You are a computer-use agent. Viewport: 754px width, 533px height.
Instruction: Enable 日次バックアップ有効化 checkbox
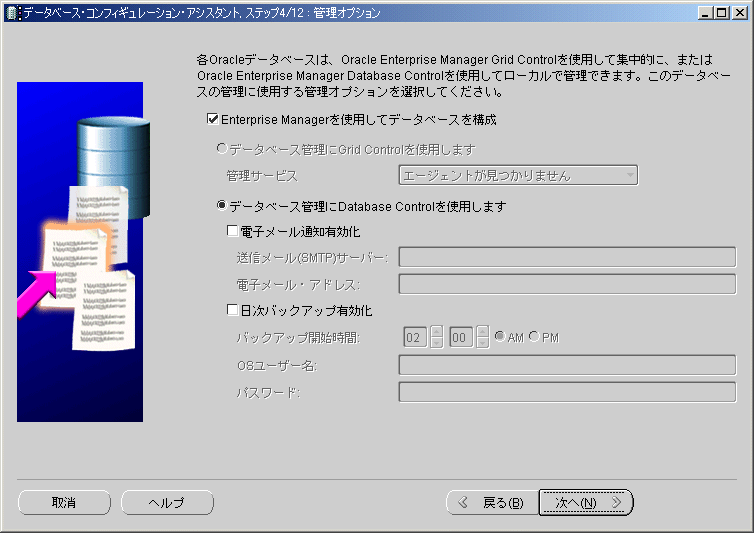pyautogui.click(x=232, y=310)
